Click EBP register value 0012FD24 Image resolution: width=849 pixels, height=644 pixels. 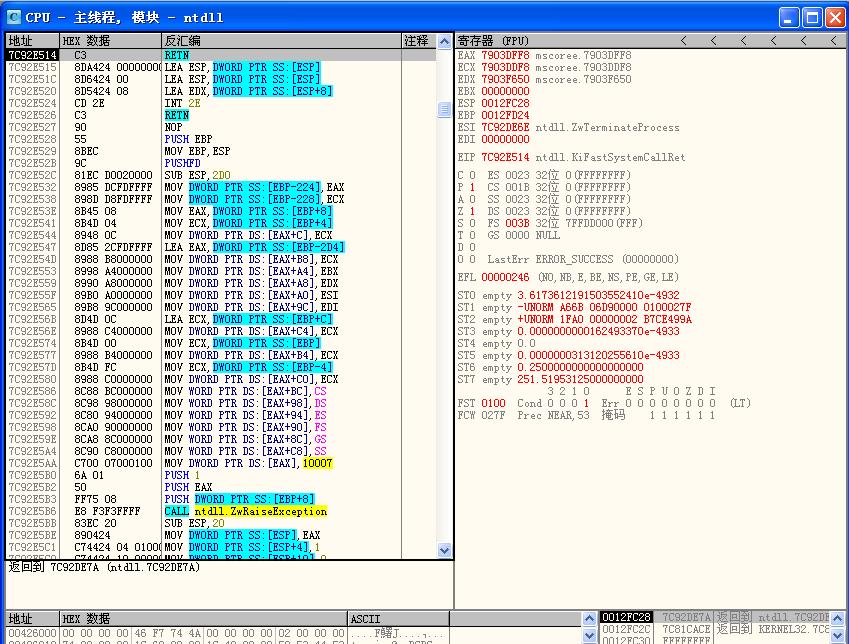pos(505,115)
